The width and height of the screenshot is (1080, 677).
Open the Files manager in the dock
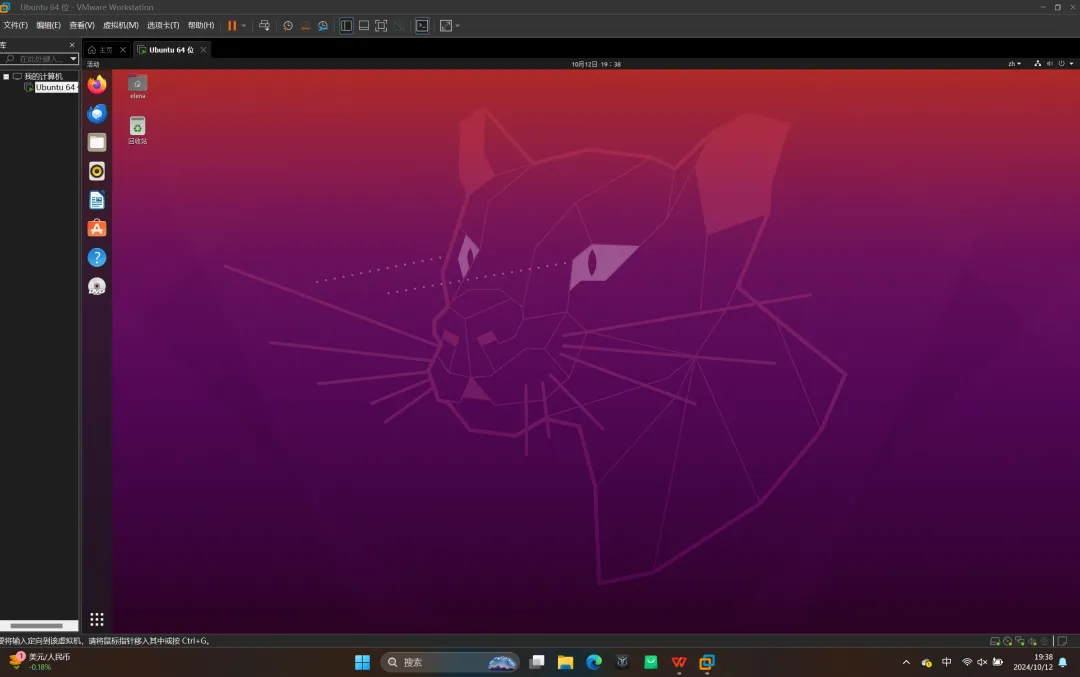coord(97,142)
